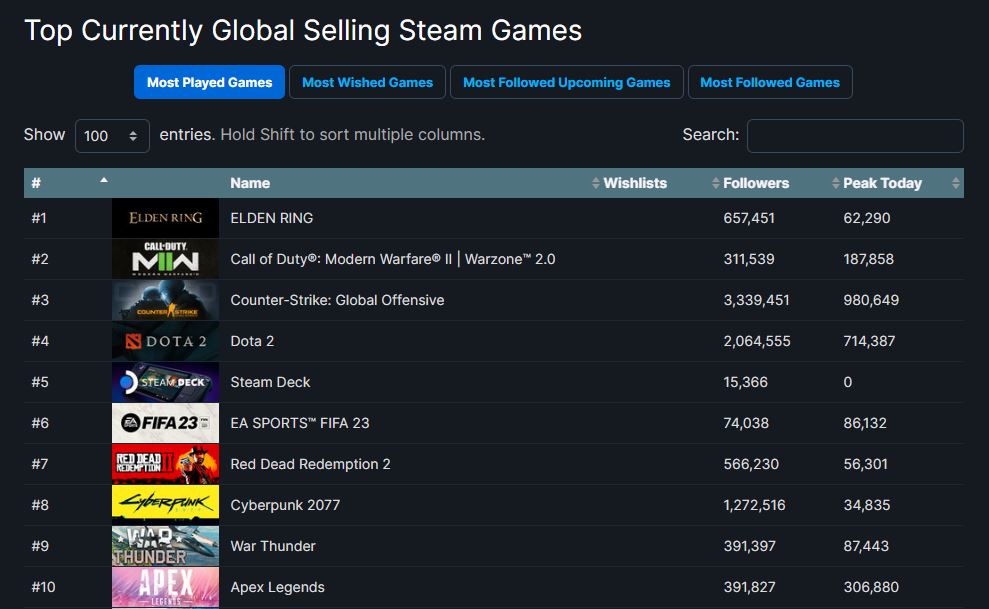Image resolution: width=989 pixels, height=609 pixels.
Task: Open the Call of Duty Modern Warfare II thumbnail
Action: (x=165, y=259)
